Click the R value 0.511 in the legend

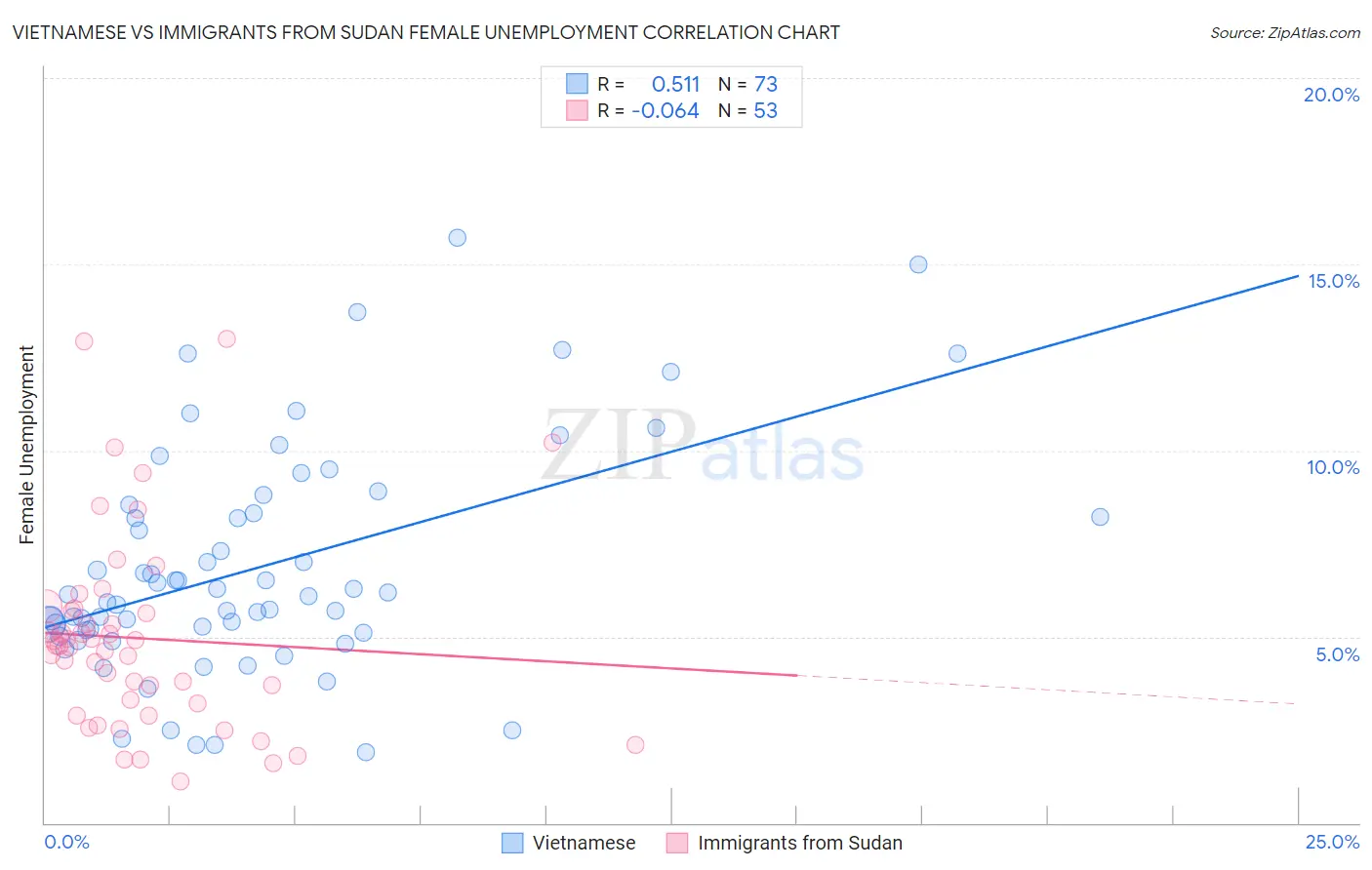[675, 84]
